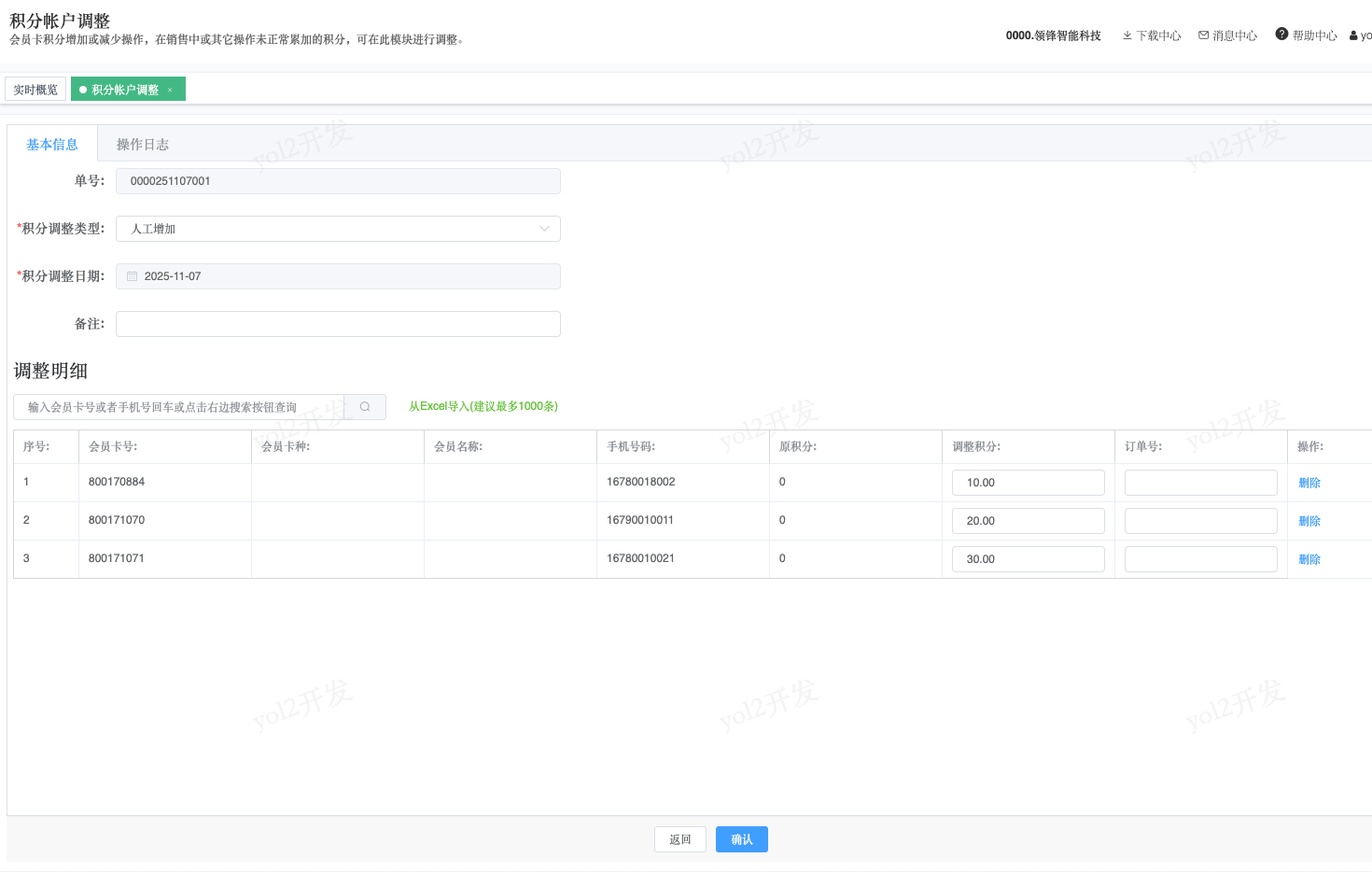Click phone number 16790010011
1372x872 pixels.
640,520
